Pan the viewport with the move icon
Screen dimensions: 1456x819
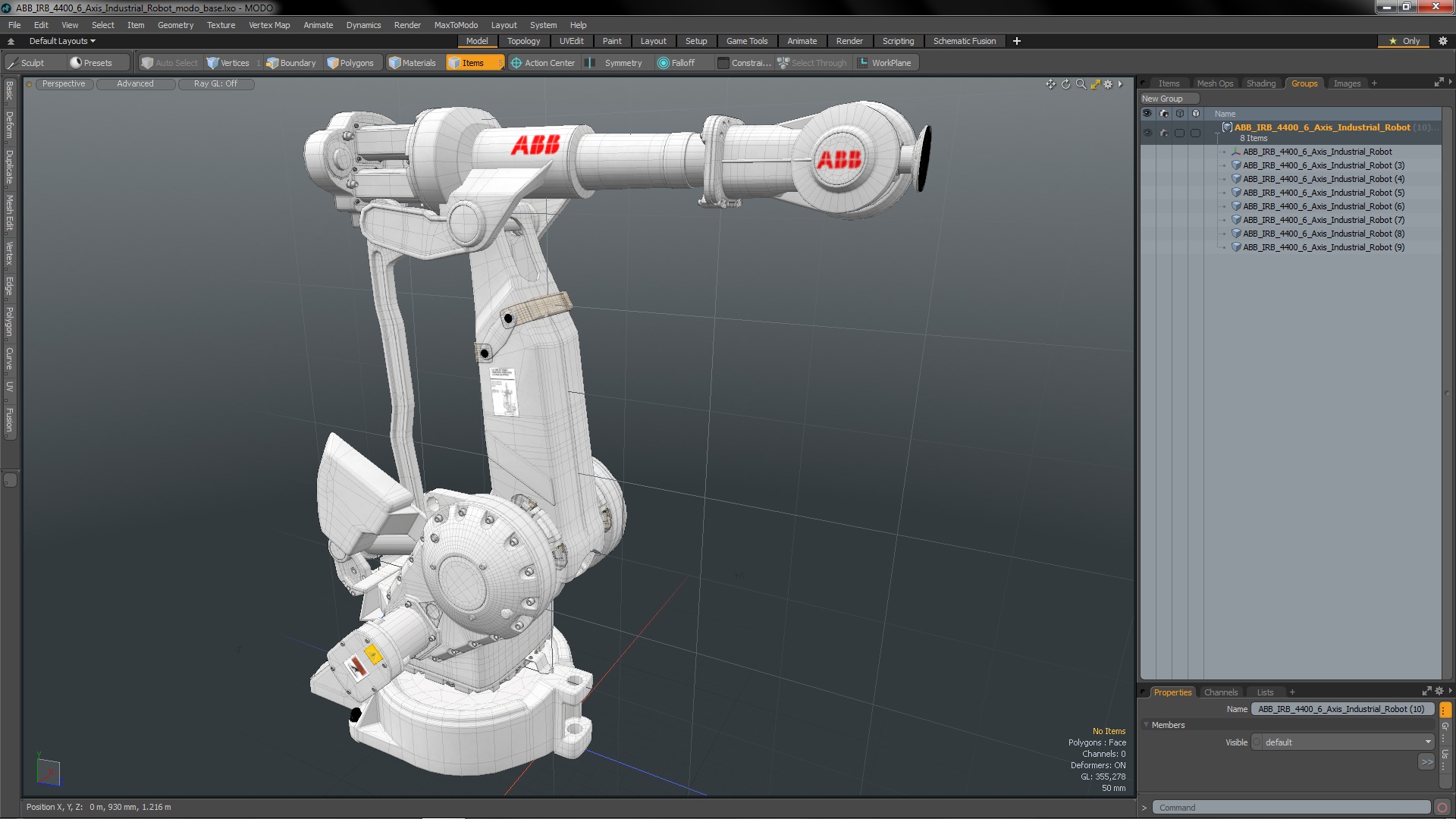pos(1050,84)
